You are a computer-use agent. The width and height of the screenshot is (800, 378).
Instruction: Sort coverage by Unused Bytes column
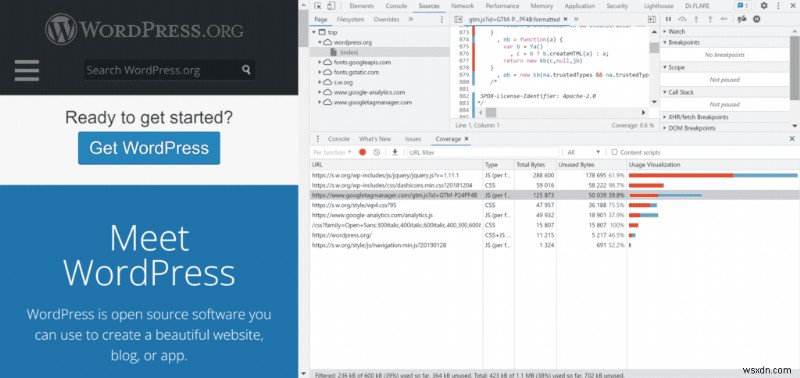pyautogui.click(x=591, y=165)
